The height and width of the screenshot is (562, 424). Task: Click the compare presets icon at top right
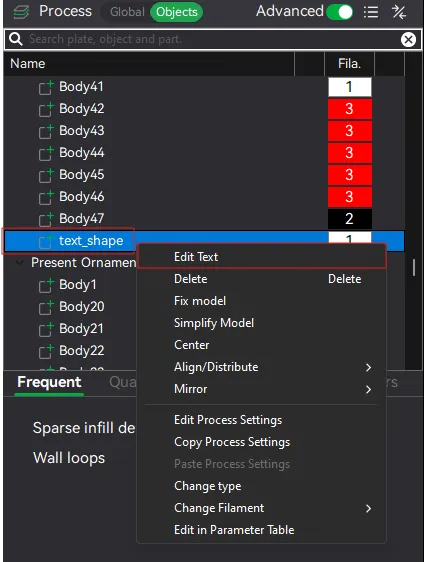(399, 12)
